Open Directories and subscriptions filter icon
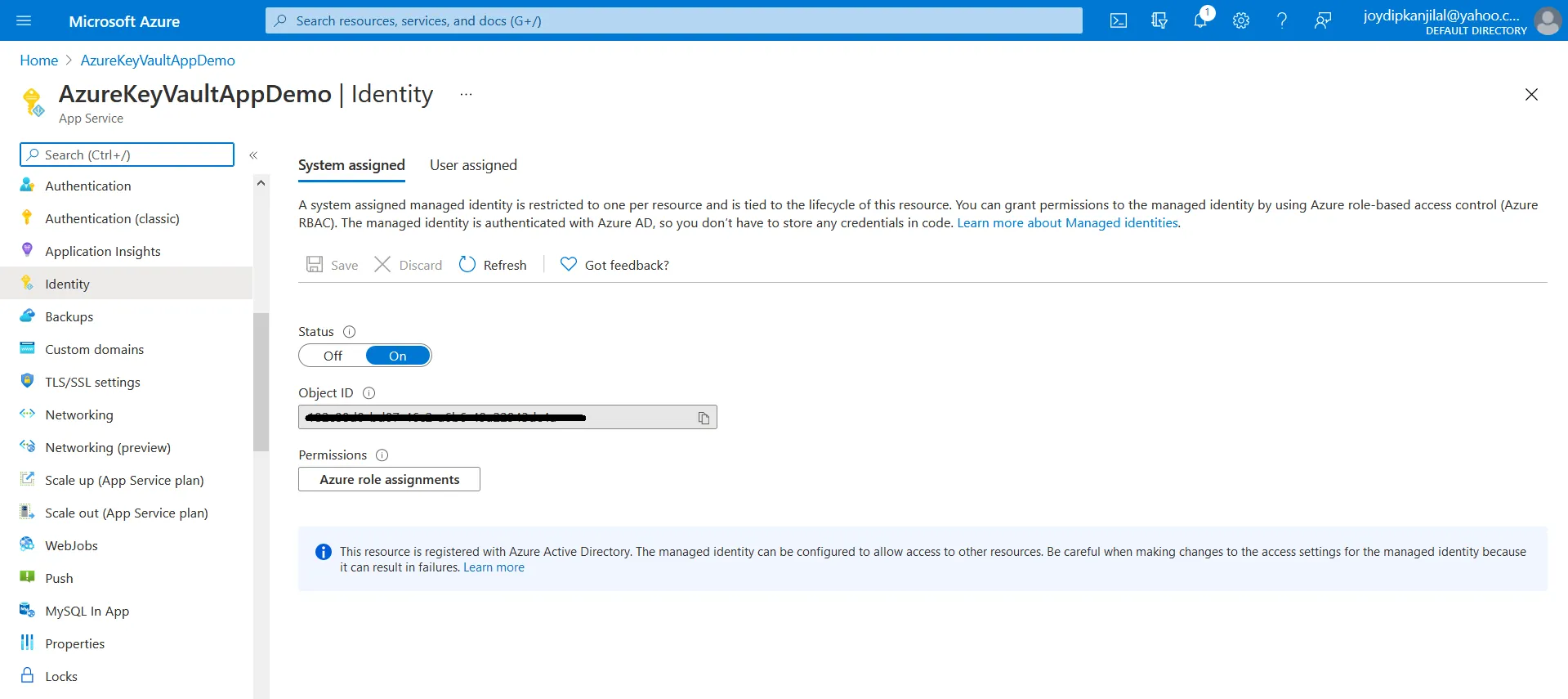Viewport: 1568px width, 699px height. (1159, 20)
